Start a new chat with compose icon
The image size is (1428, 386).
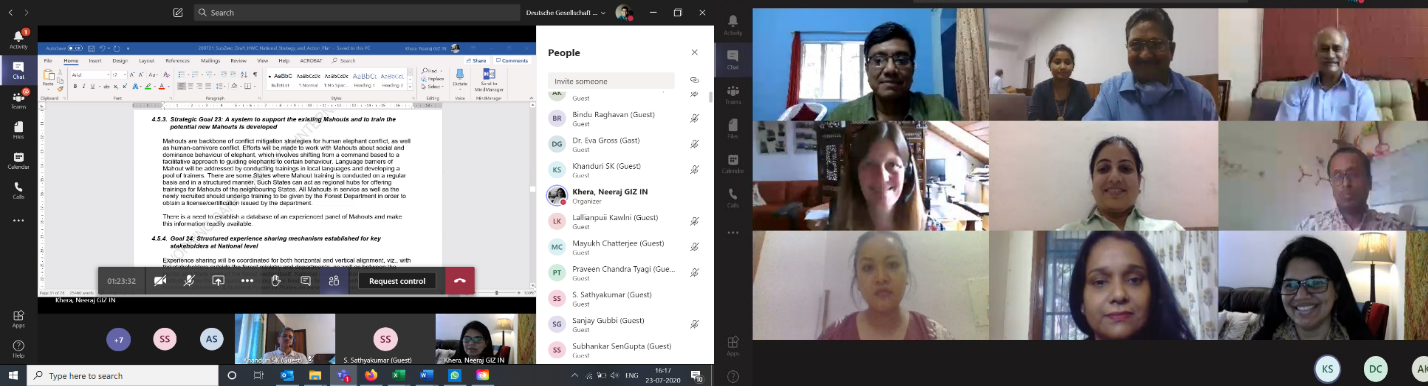[177, 13]
